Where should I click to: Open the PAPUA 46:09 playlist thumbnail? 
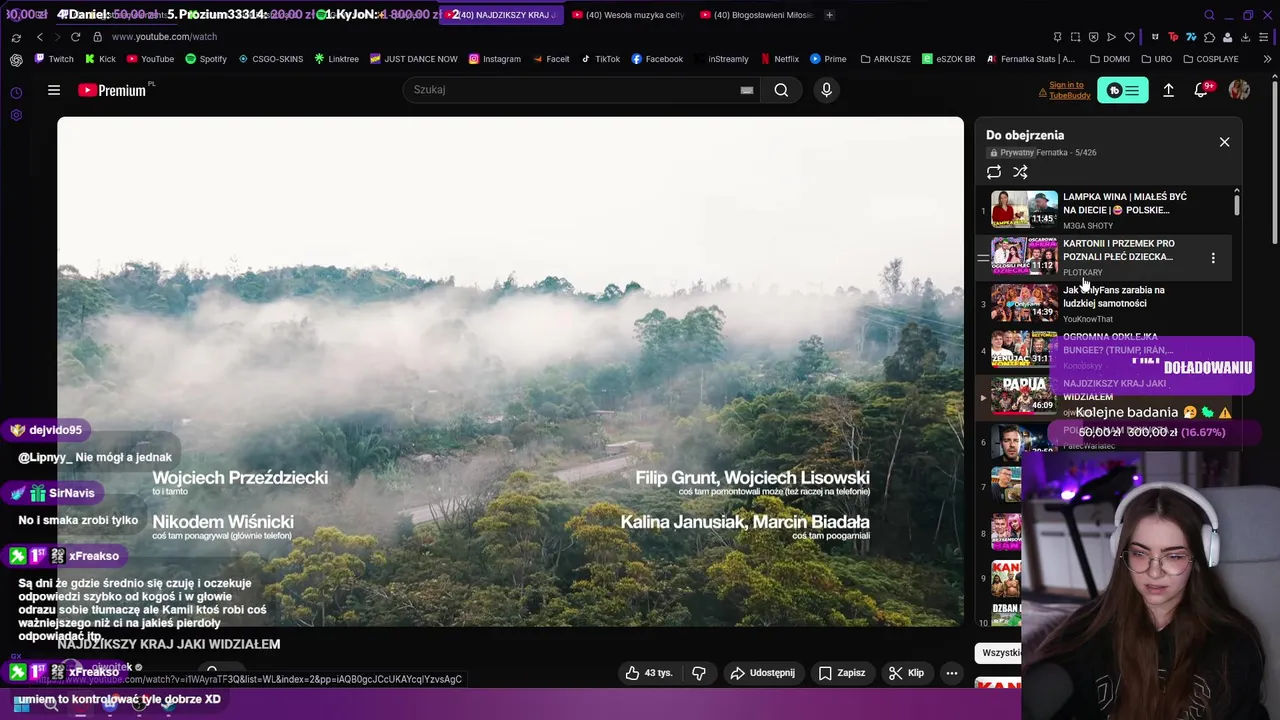(1024, 395)
